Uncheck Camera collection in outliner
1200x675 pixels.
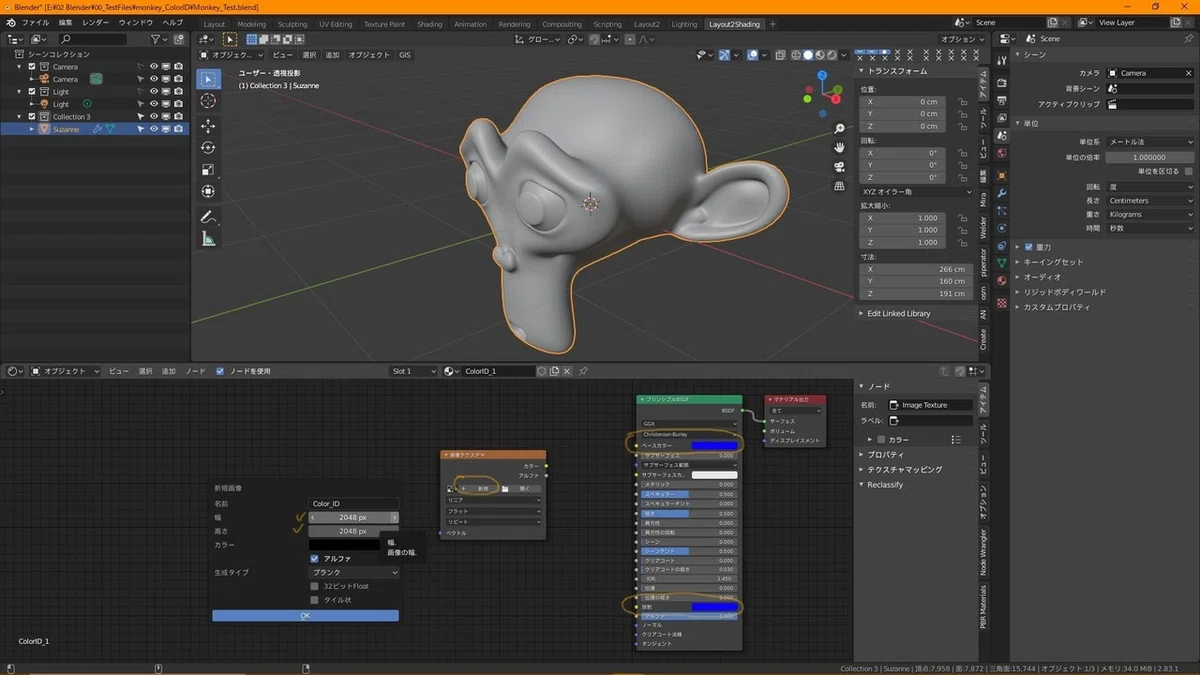pyautogui.click(x=32, y=67)
